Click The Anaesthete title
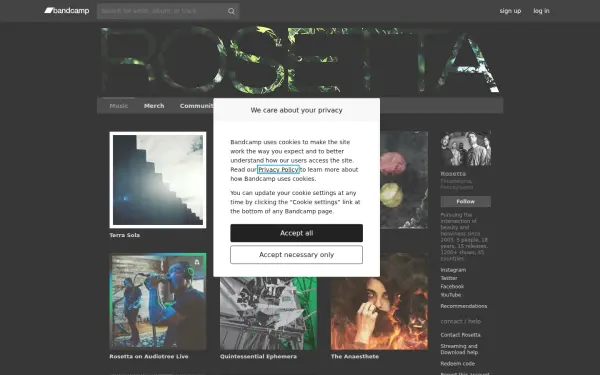The width and height of the screenshot is (600, 375). (x=355, y=356)
